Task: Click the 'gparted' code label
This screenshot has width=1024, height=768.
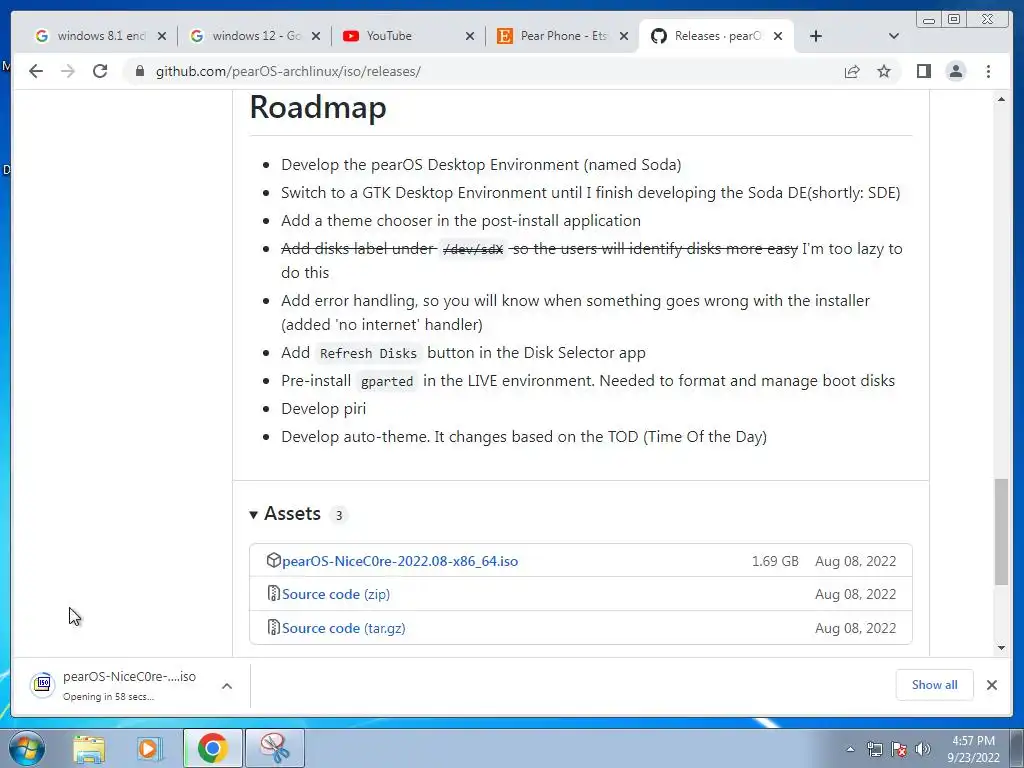Action: tap(387, 381)
